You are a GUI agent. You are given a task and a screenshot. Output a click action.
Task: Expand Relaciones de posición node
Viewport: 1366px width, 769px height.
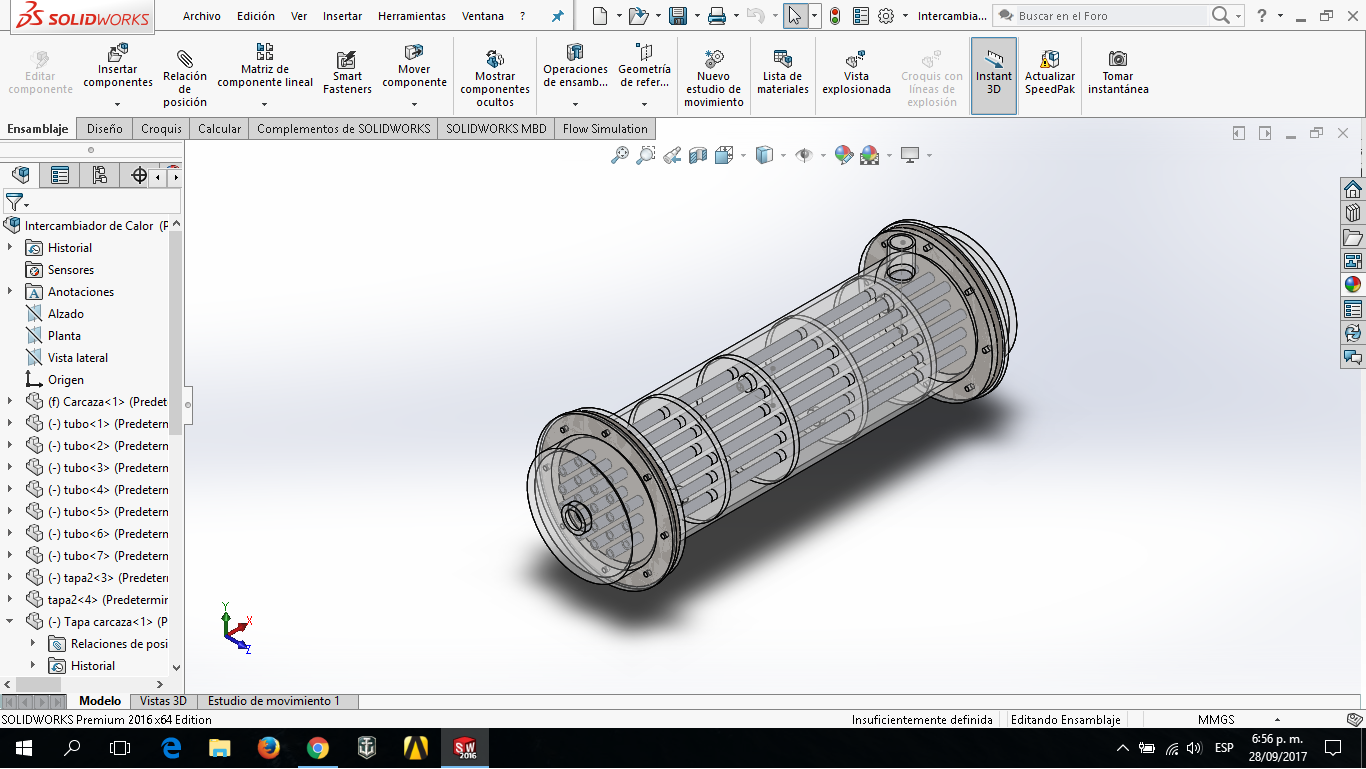33,644
